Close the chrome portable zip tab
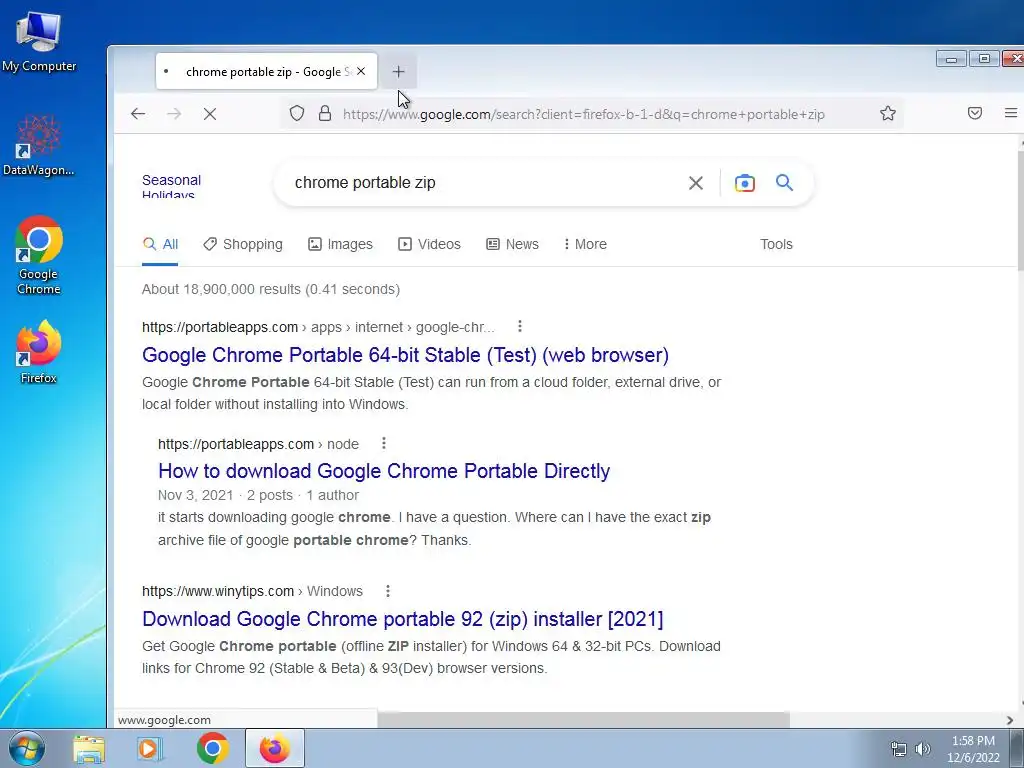 pos(361,72)
